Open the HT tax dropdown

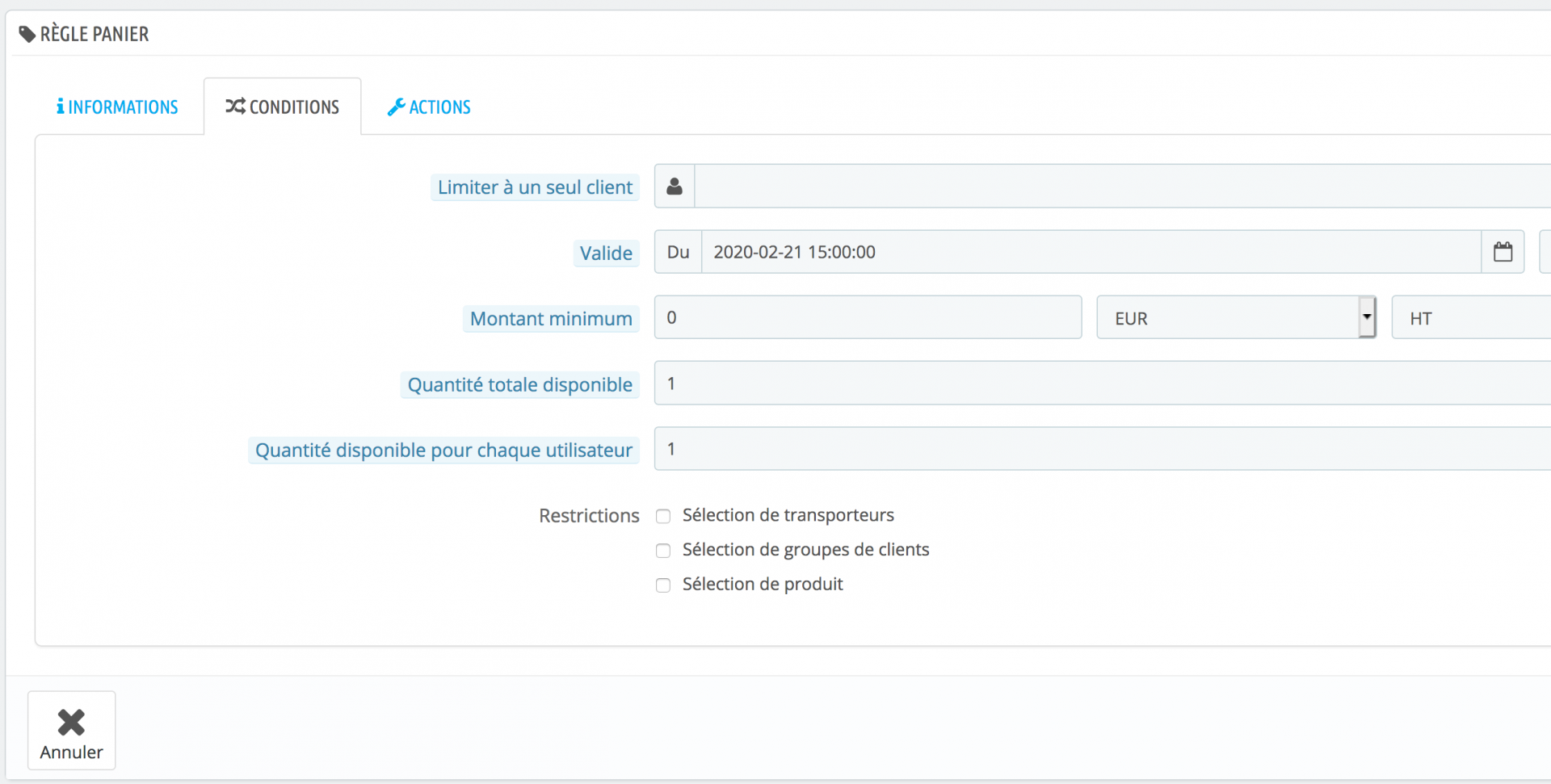tap(1471, 318)
